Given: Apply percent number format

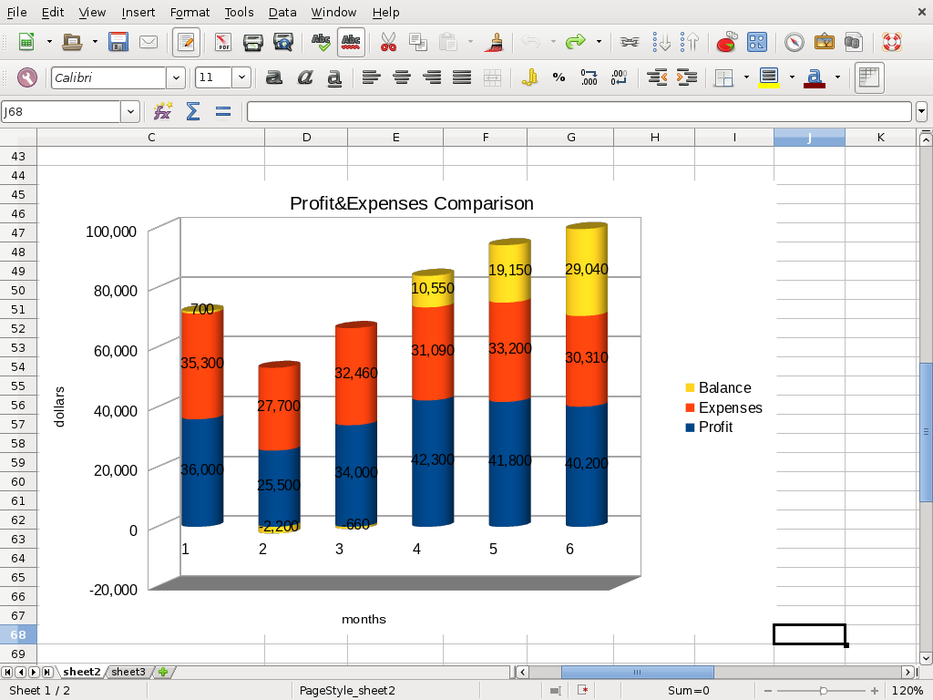Looking at the screenshot, I should (x=558, y=77).
